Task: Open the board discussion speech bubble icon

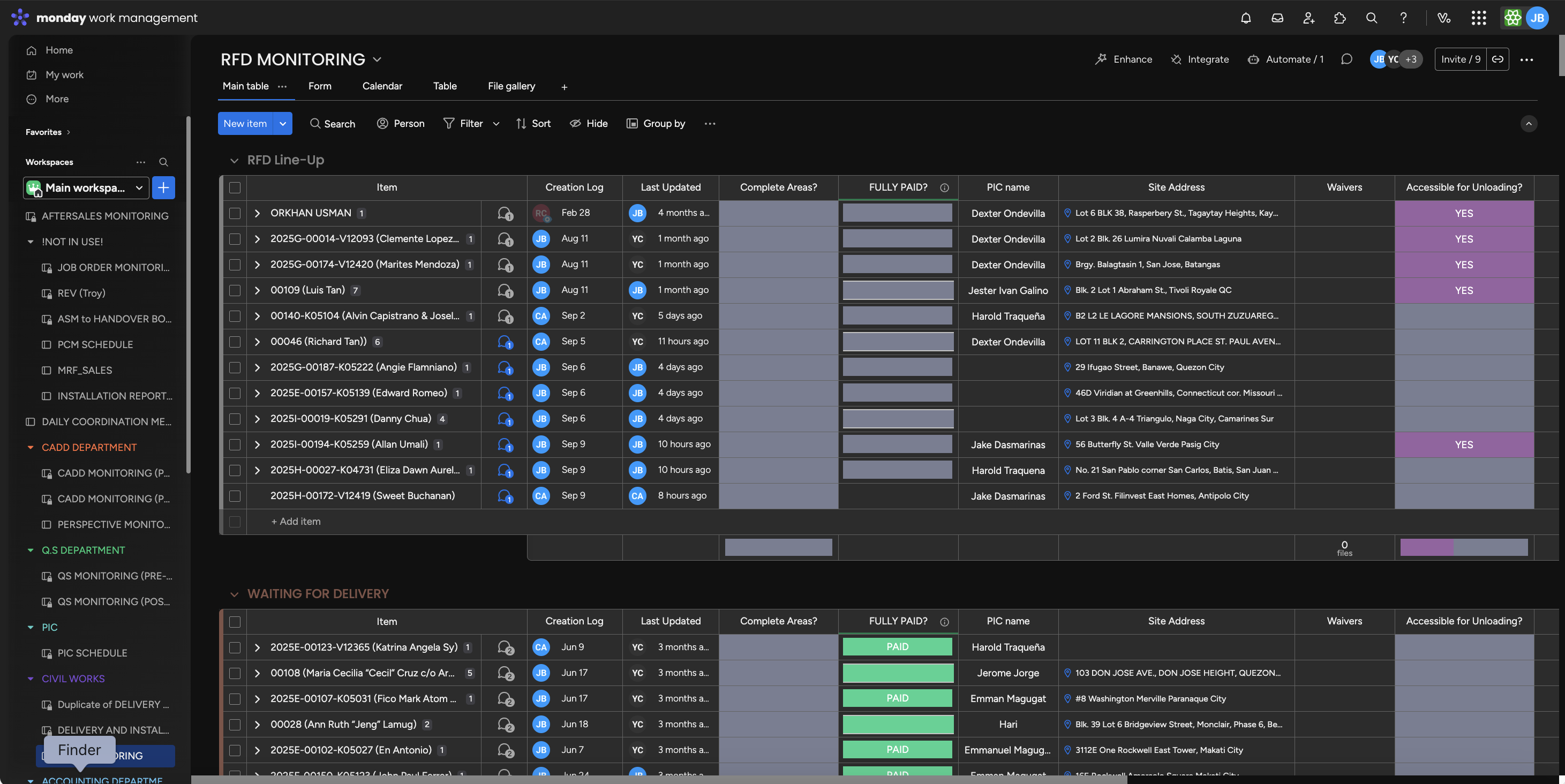Action: point(1346,59)
